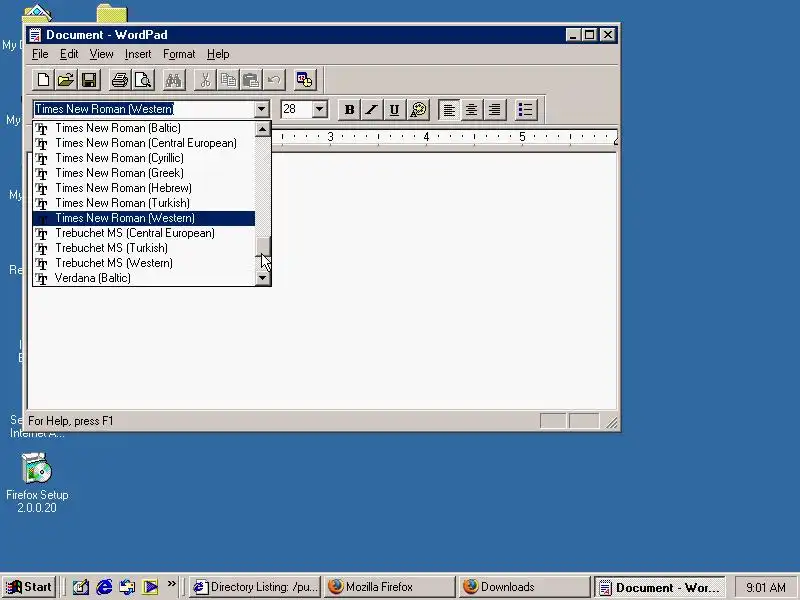Create a new document with the New icon
Image resolution: width=800 pixels, height=600 pixels.
click(x=43, y=80)
